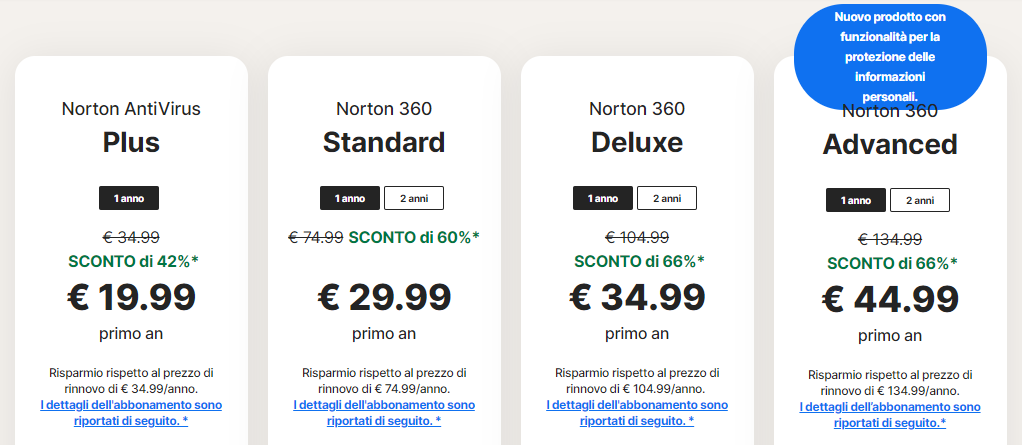Pick 2 anni for Norton 360 Advanced
The width and height of the screenshot is (1022, 445).
[x=920, y=200]
